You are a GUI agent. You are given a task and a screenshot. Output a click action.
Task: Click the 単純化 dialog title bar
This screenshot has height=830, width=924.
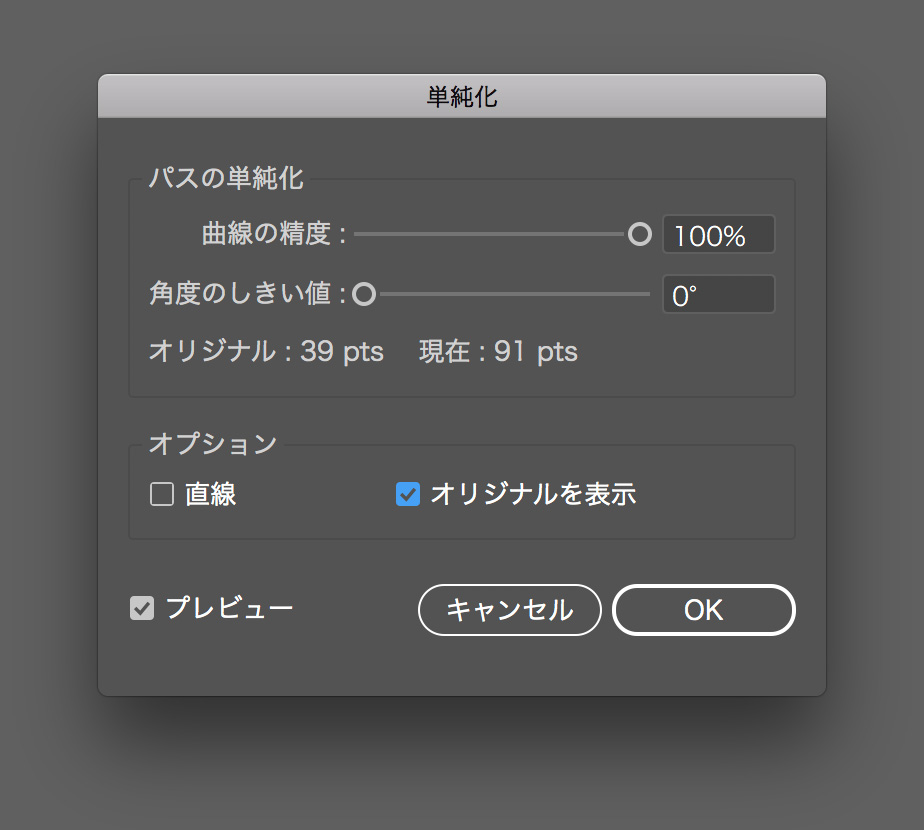click(x=462, y=96)
